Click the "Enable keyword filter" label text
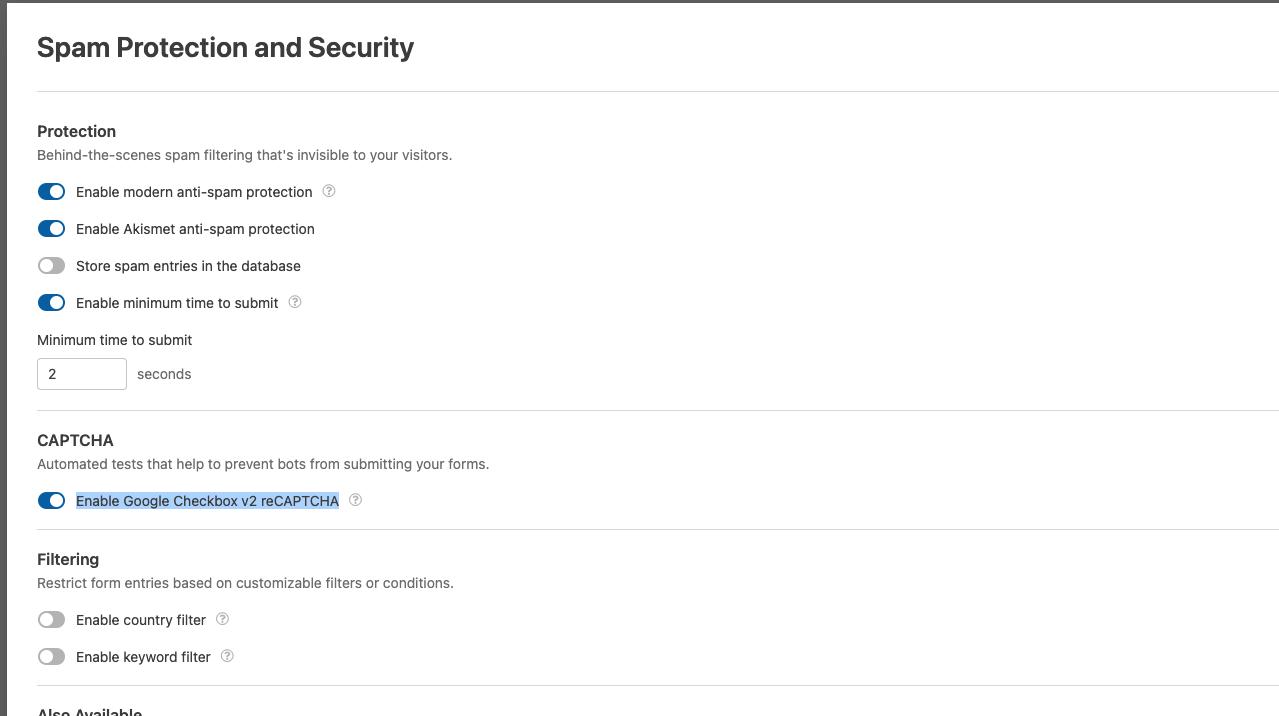 pyautogui.click(x=143, y=657)
